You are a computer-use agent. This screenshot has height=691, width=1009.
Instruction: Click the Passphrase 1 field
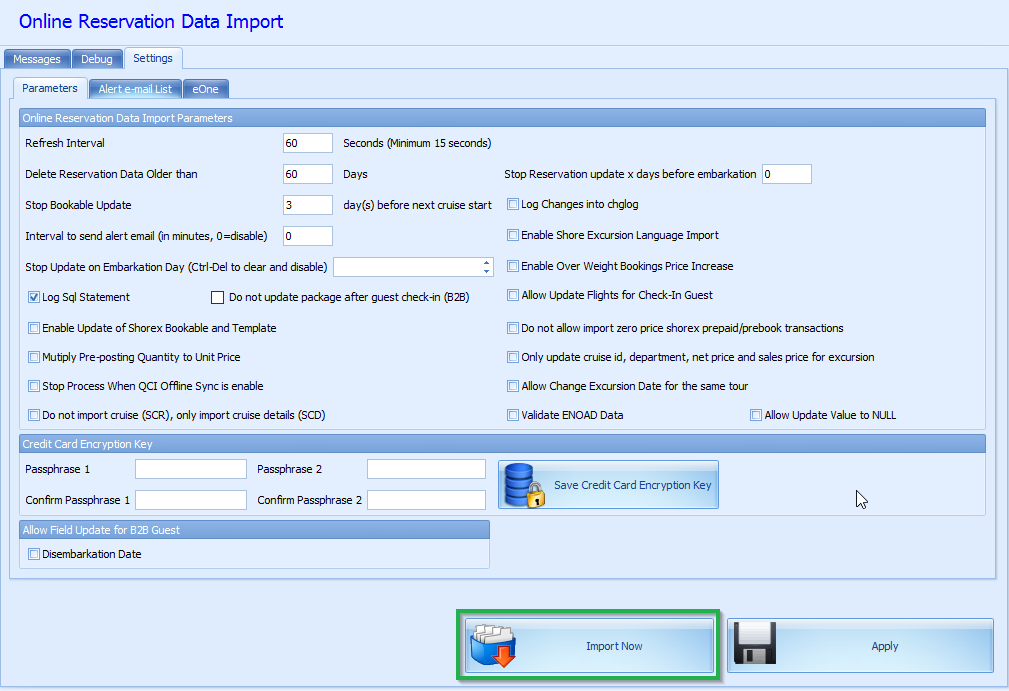pos(190,468)
